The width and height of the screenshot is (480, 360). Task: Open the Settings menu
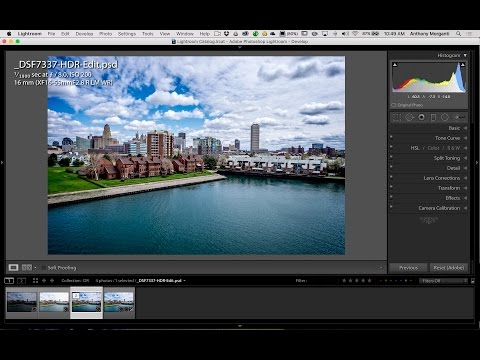point(127,34)
